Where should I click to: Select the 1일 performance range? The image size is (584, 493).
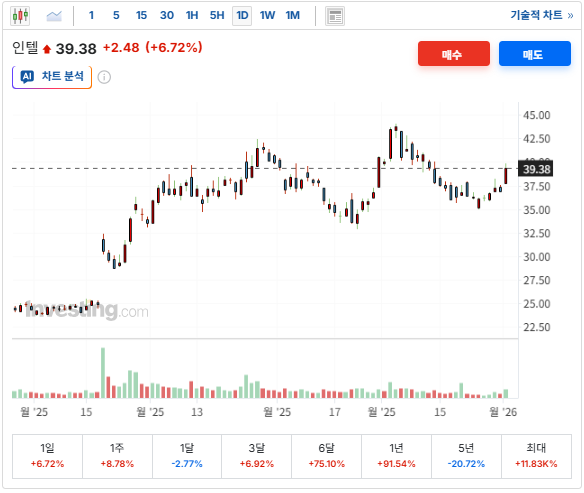[47, 456]
